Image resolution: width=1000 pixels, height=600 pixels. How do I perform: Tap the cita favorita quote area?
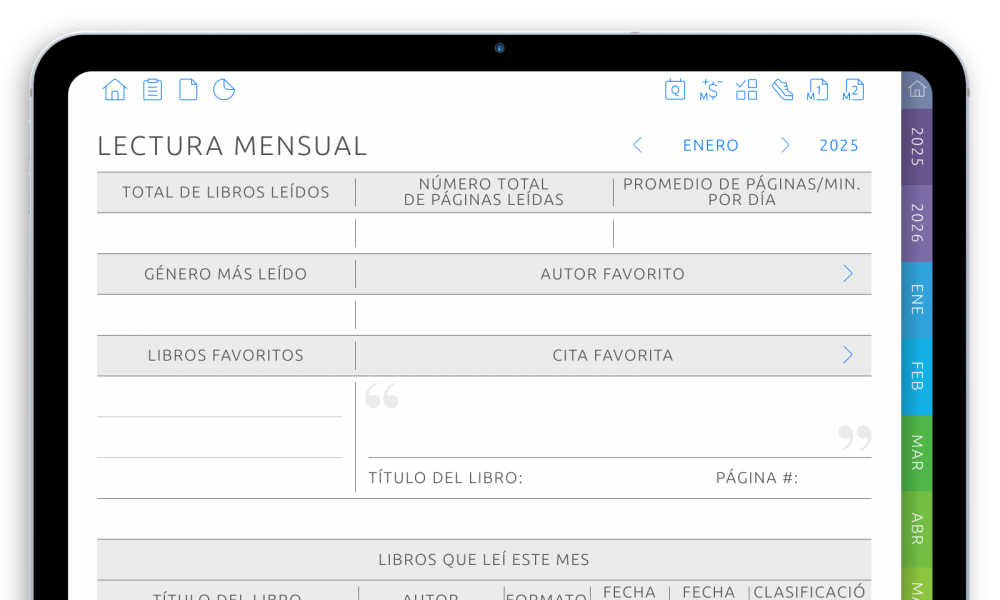click(619, 418)
